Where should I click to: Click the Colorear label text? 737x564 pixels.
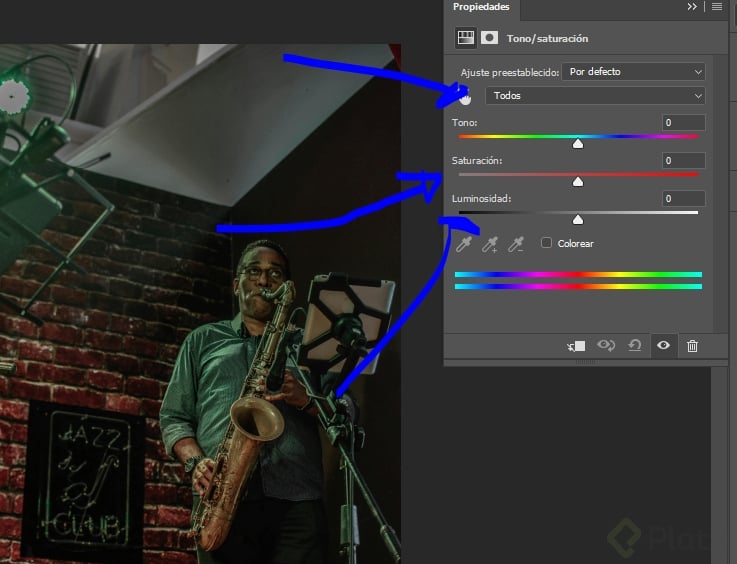575,243
